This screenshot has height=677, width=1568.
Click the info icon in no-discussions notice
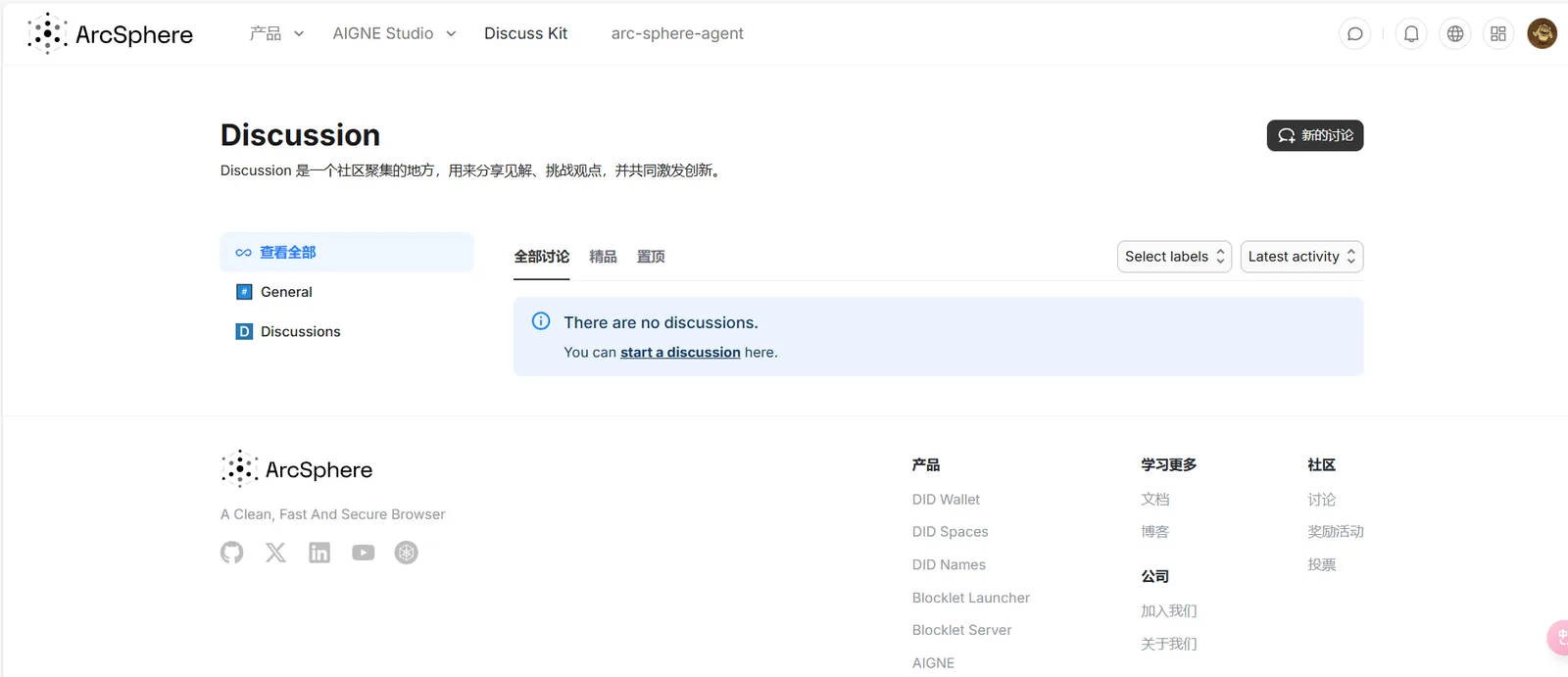coord(541,321)
